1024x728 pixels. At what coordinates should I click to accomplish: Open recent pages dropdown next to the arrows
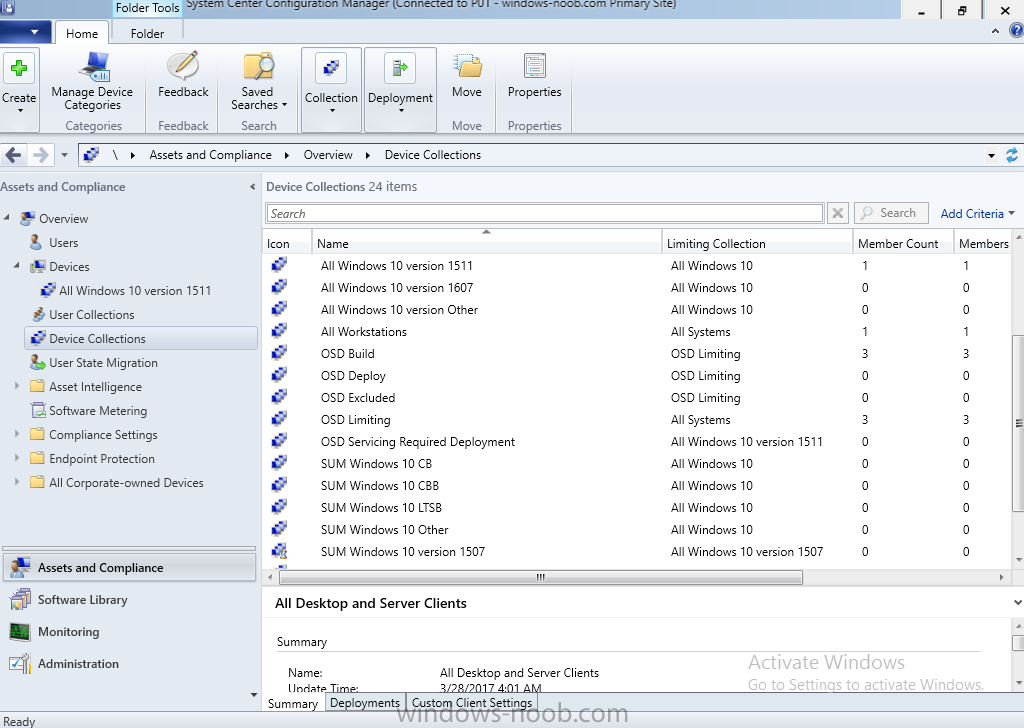point(64,155)
